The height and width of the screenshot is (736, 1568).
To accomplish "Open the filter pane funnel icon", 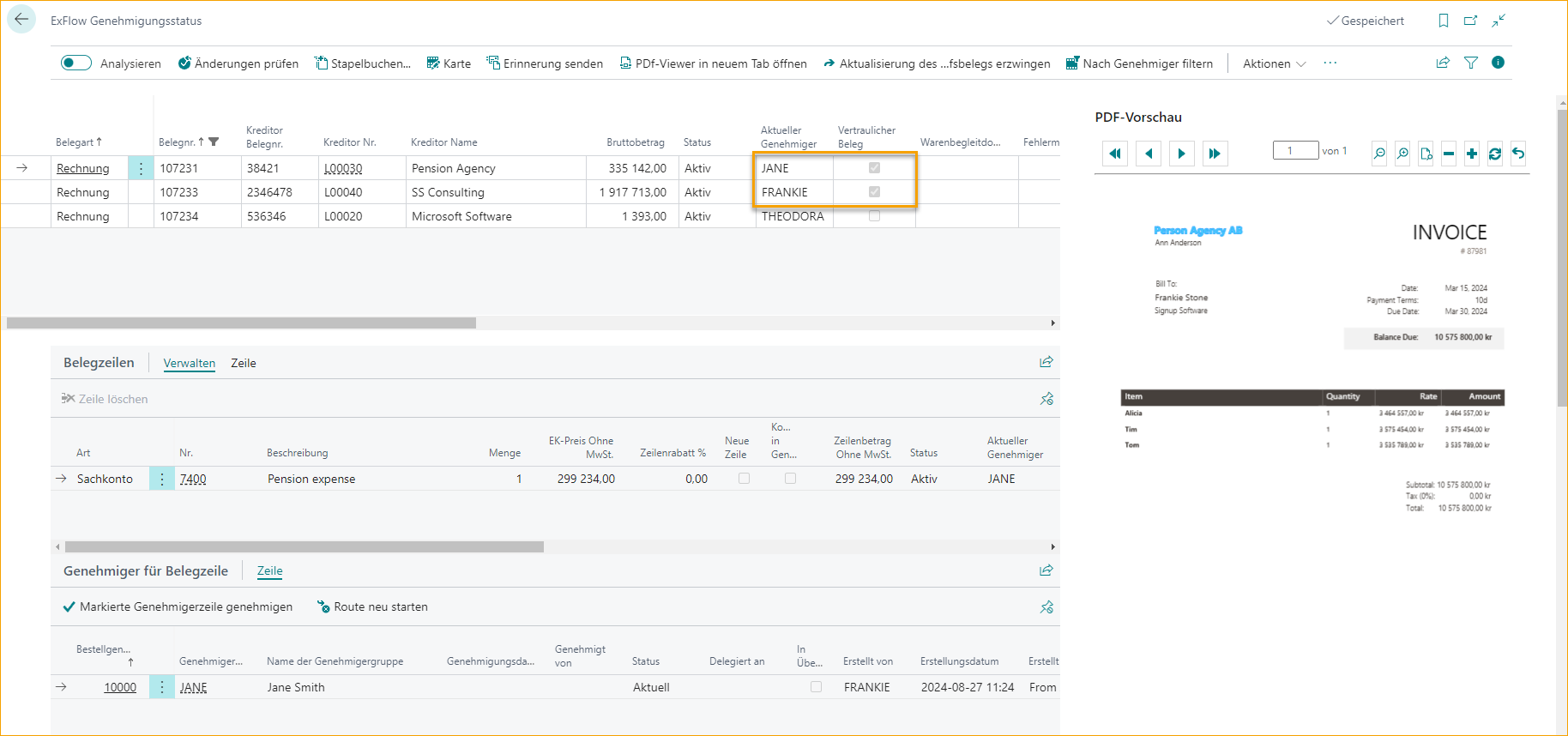I will coord(1470,63).
